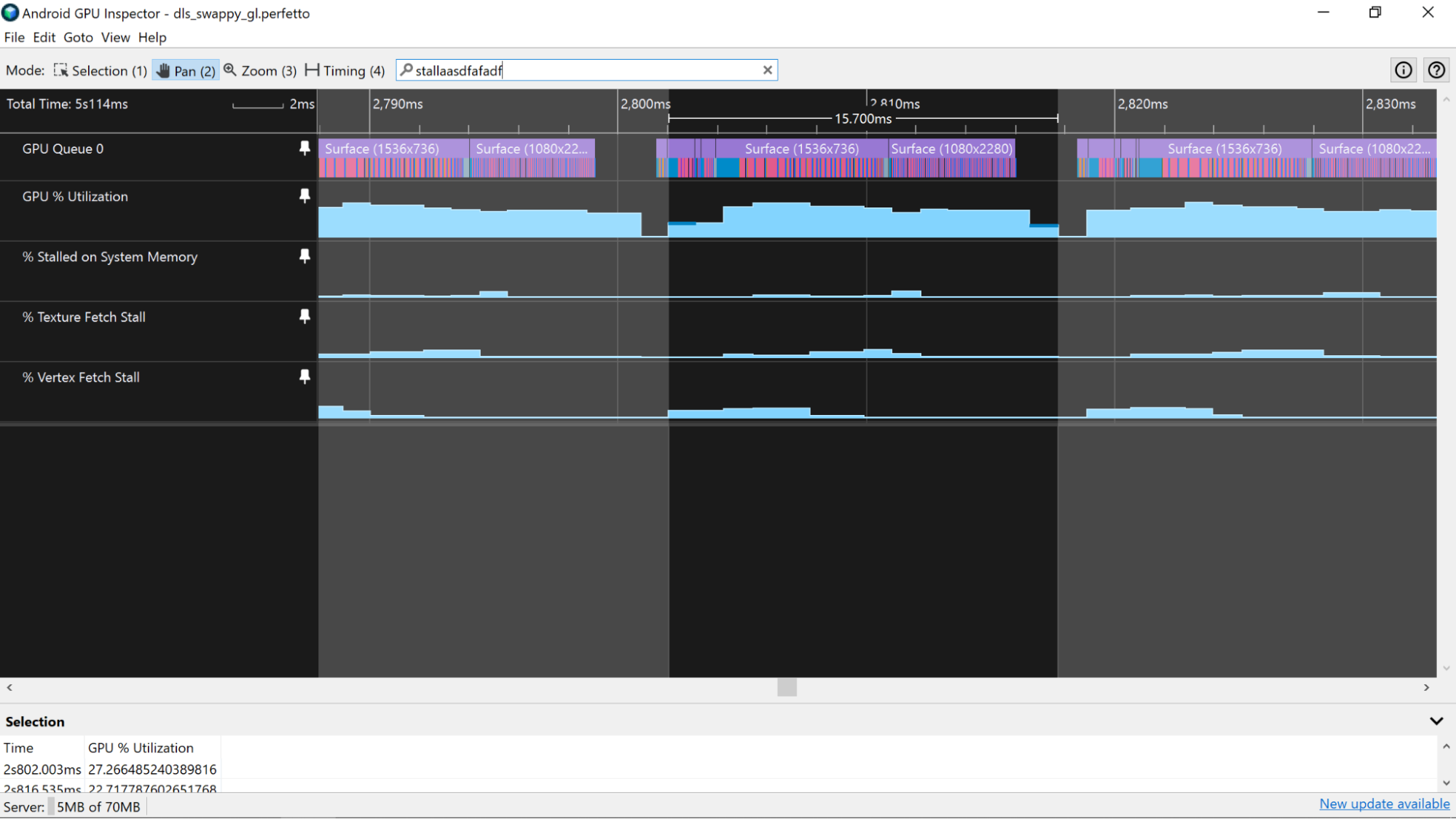Open the File menu

pyautogui.click(x=14, y=37)
